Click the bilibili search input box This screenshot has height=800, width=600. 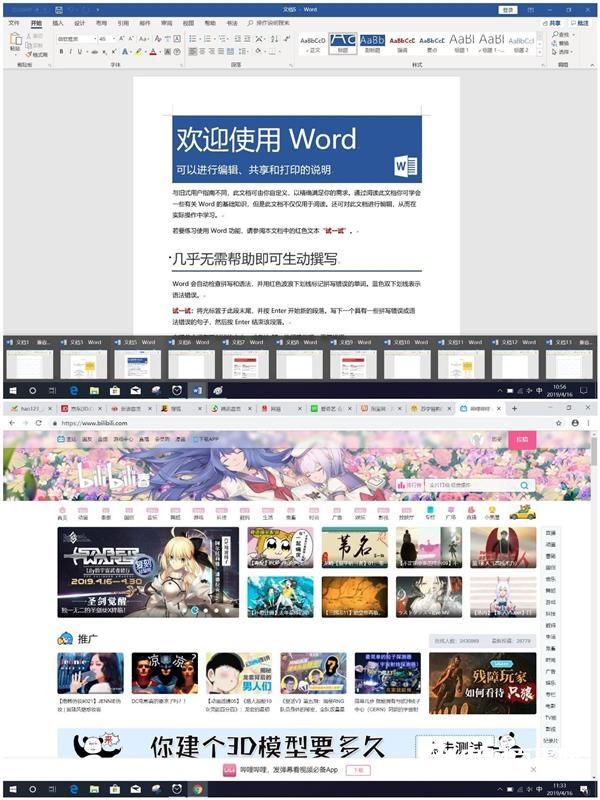point(455,485)
